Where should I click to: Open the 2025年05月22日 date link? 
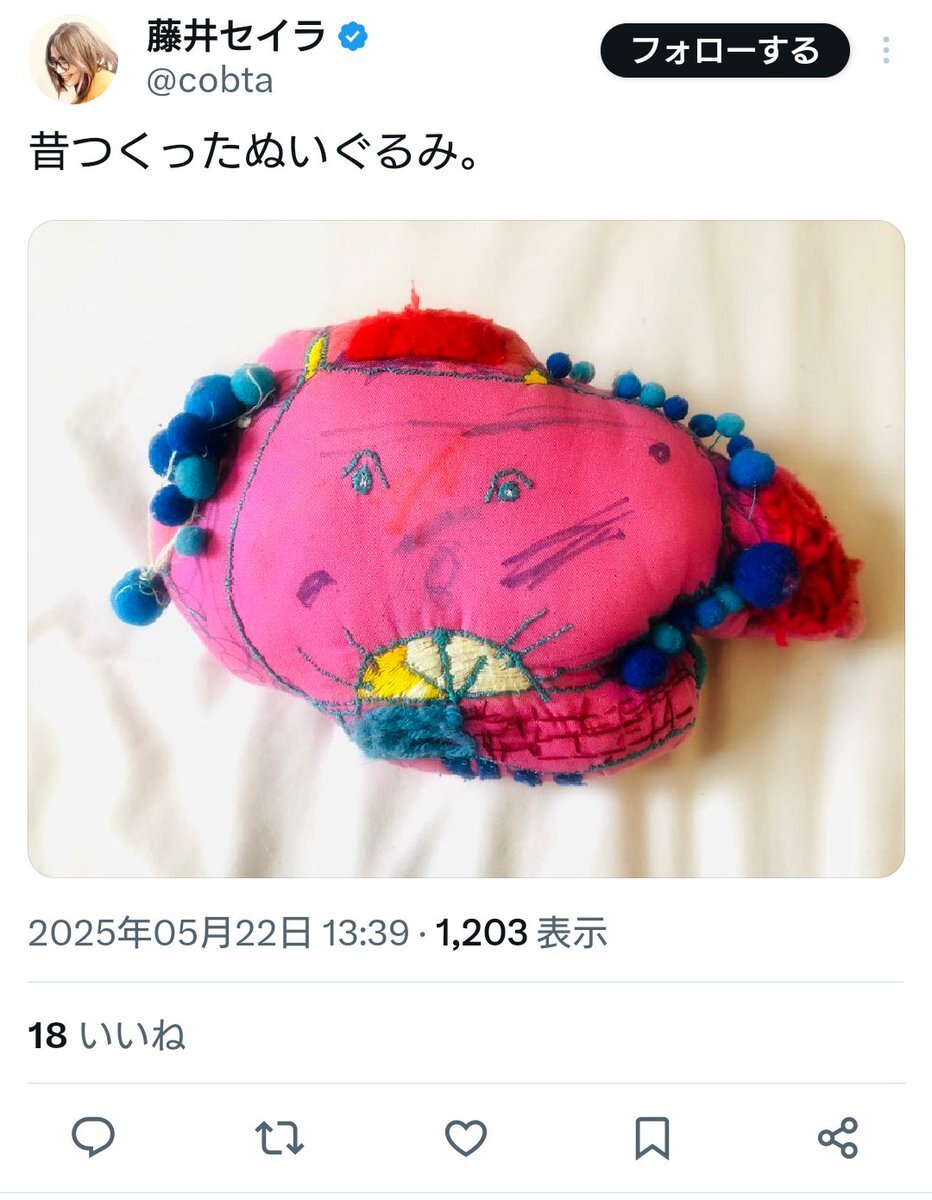[x=170, y=933]
